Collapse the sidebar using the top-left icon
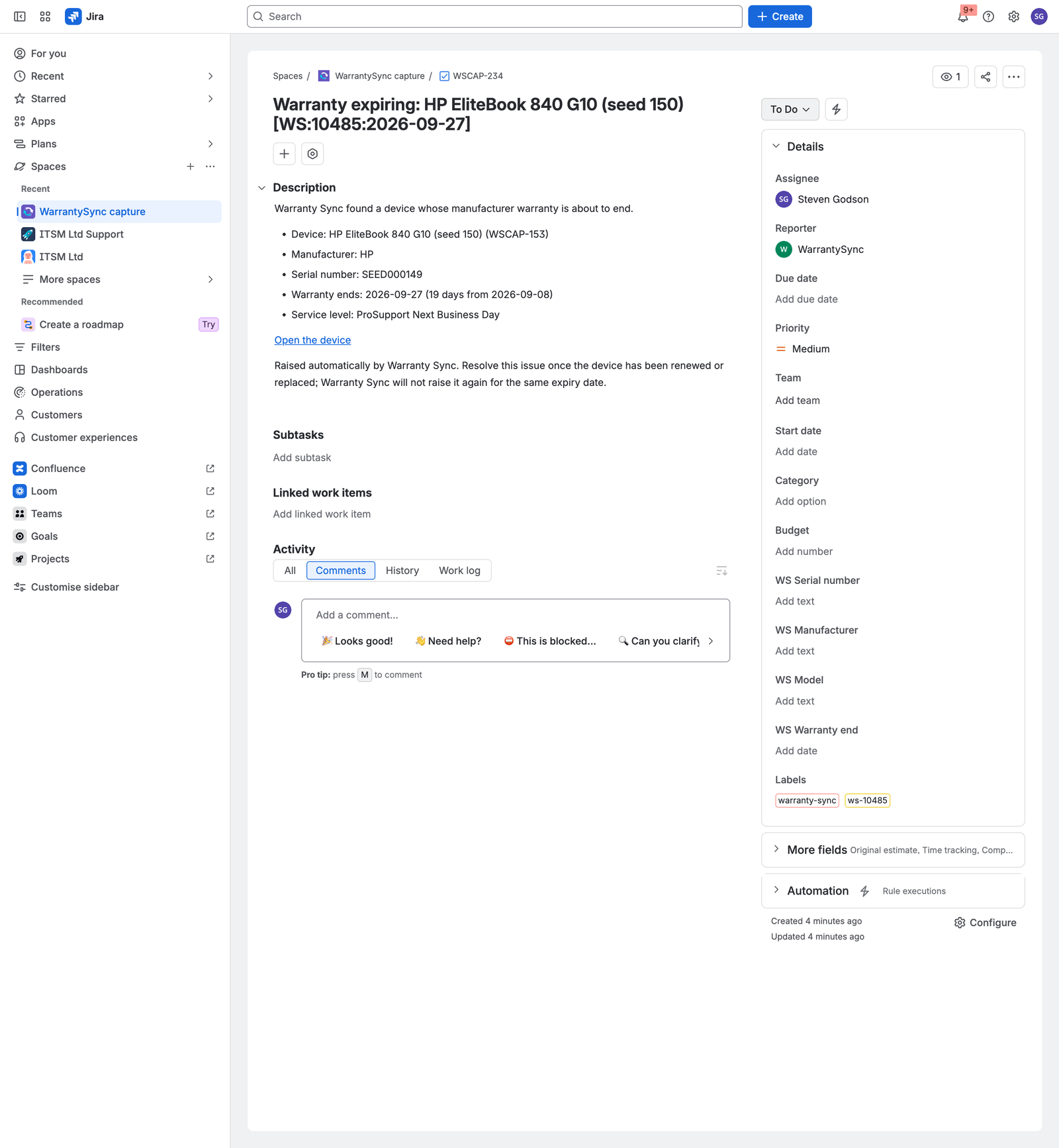1059x1148 pixels. pyautogui.click(x=20, y=17)
